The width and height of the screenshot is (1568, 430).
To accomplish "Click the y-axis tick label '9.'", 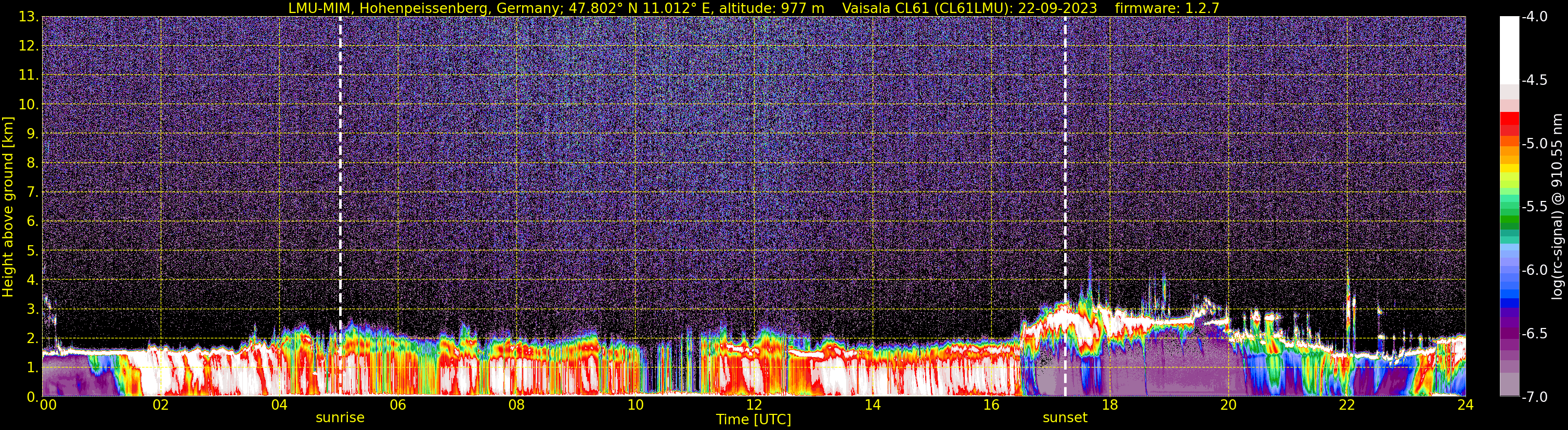I will (32, 134).
